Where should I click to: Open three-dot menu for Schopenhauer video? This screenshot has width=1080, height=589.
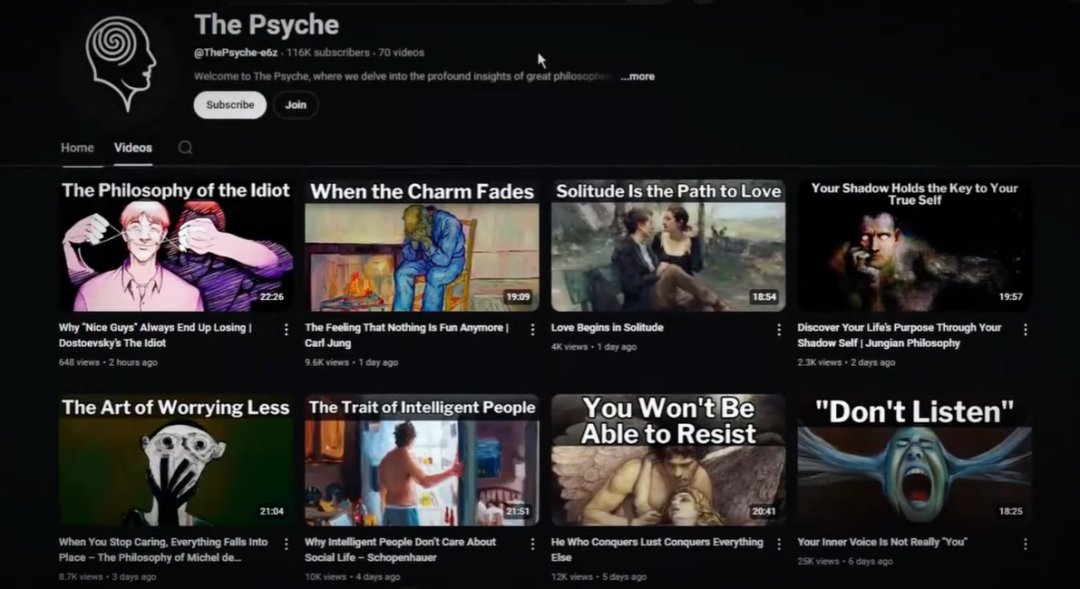(532, 544)
